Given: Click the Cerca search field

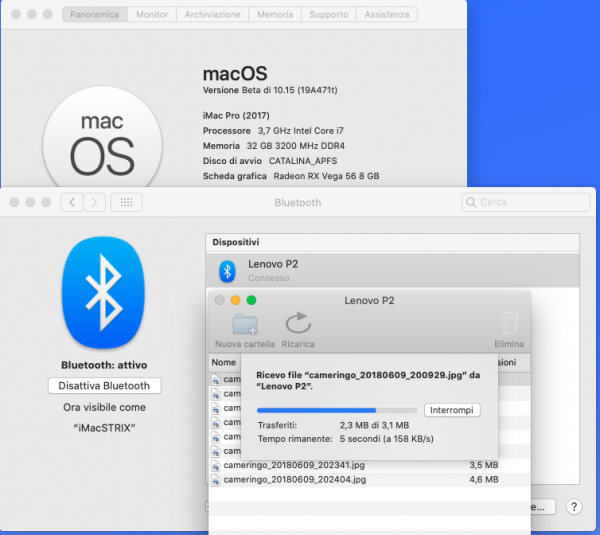Looking at the screenshot, I should coord(526,202).
